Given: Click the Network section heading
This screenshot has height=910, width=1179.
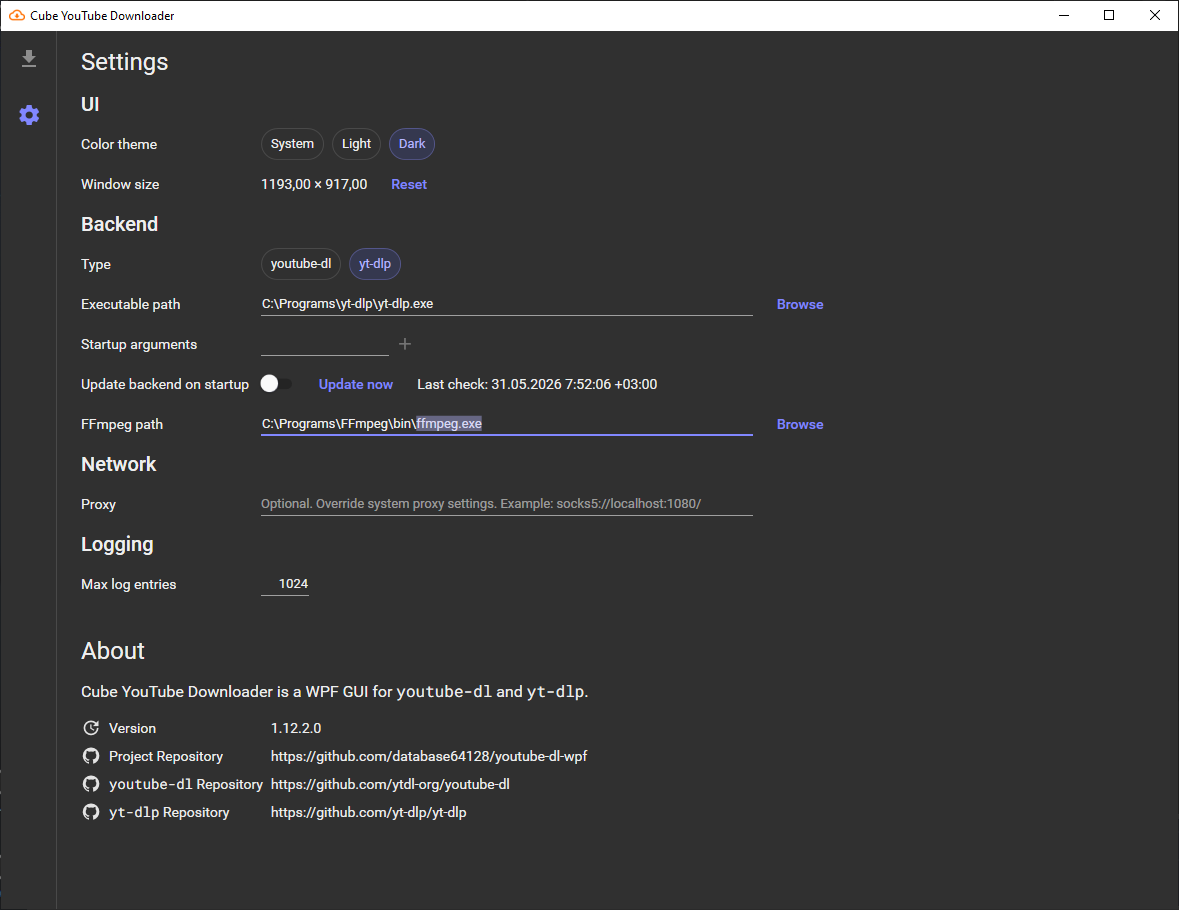Looking at the screenshot, I should (x=119, y=464).
